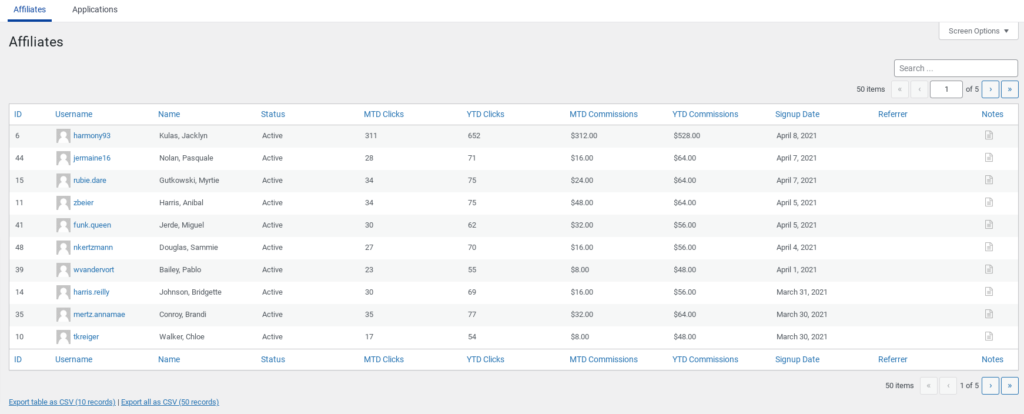Open the notes icon for jermaine16

(x=988, y=158)
